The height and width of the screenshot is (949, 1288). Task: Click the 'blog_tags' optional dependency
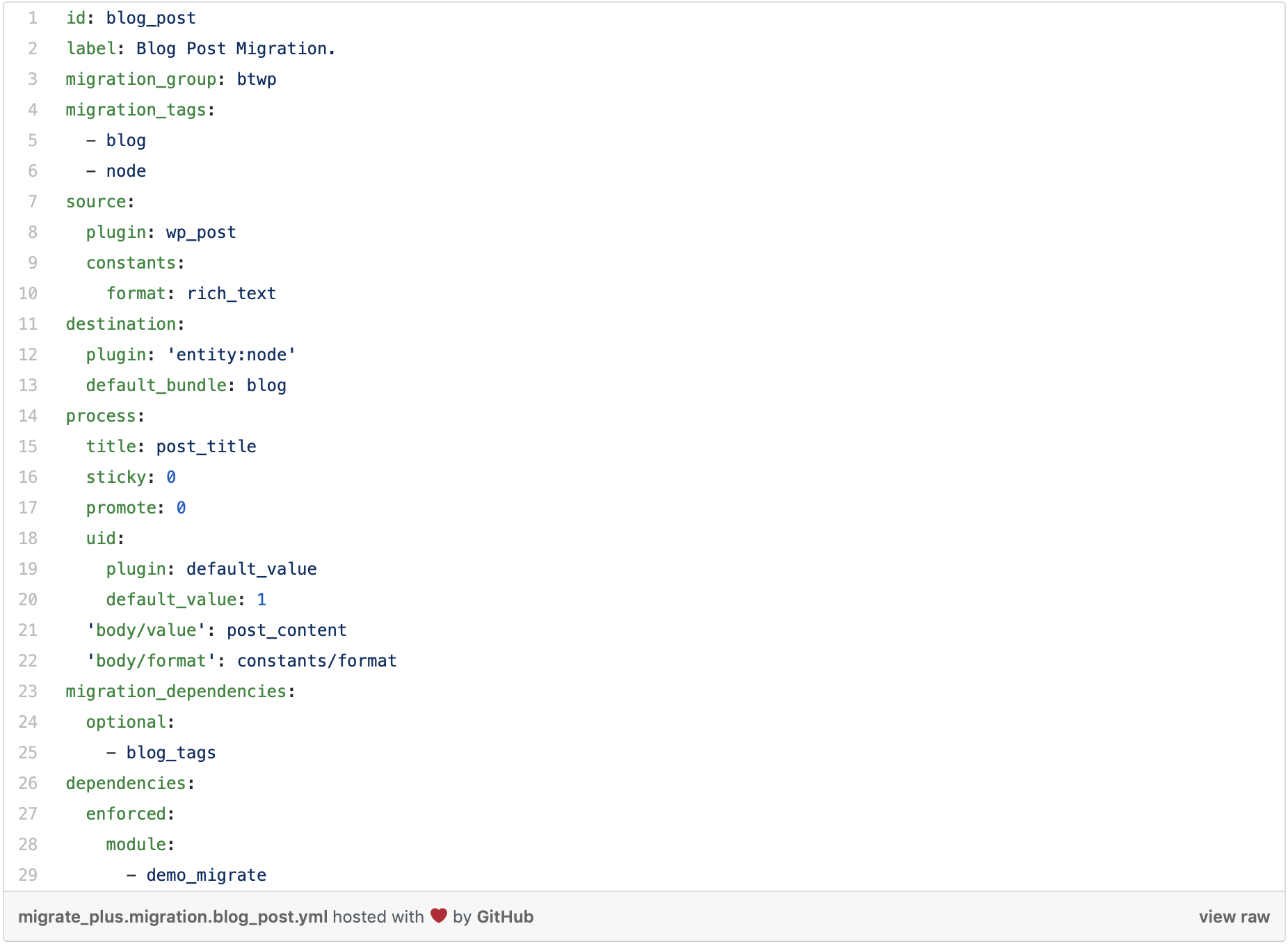click(171, 753)
